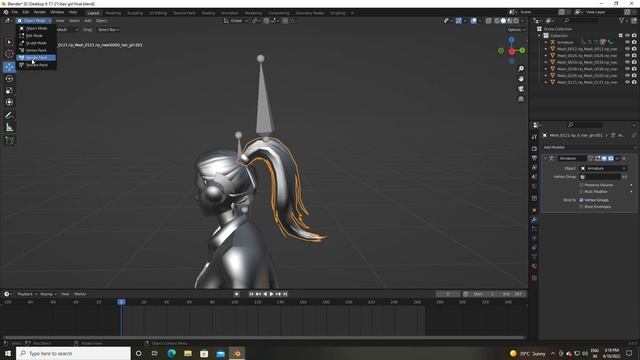Open the Modifier wrench properties tab

tap(534, 220)
